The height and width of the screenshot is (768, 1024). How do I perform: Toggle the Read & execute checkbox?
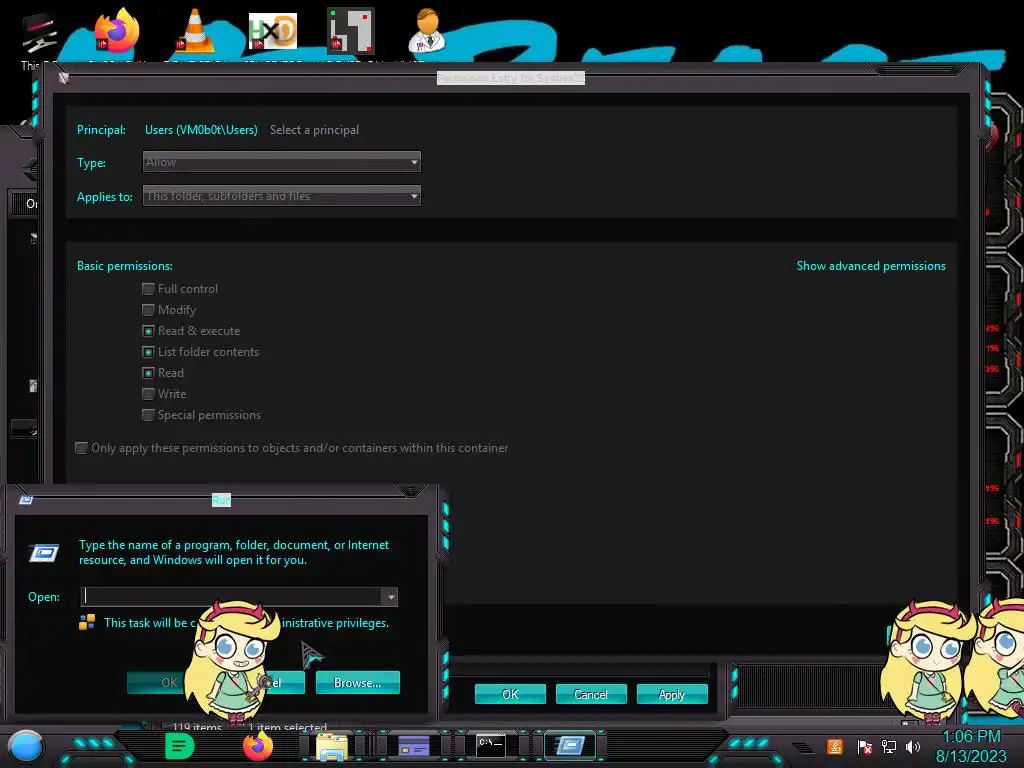(148, 331)
